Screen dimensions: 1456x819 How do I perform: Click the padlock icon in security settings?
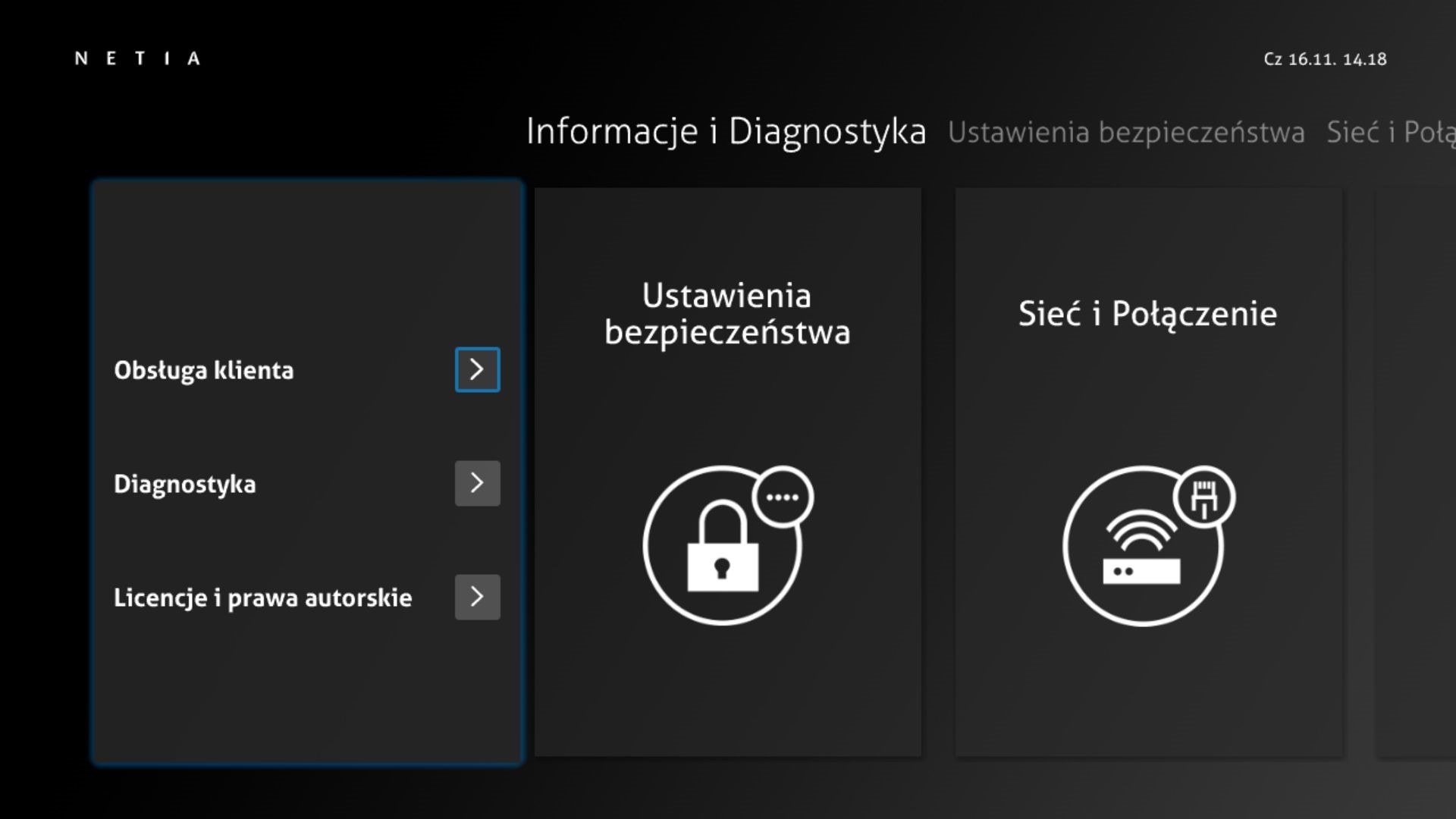tap(722, 548)
